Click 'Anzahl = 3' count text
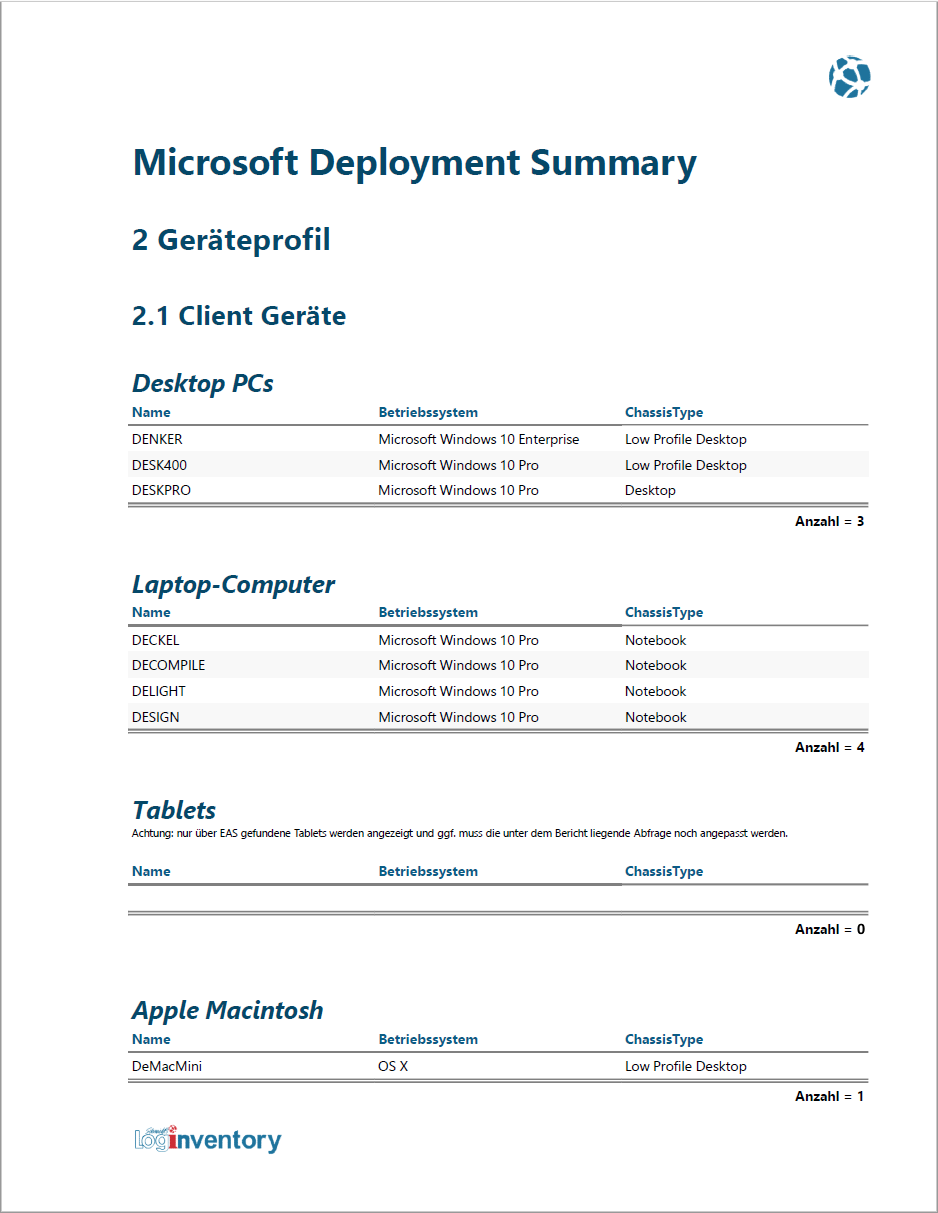The width and height of the screenshot is (938, 1213). pos(830,521)
